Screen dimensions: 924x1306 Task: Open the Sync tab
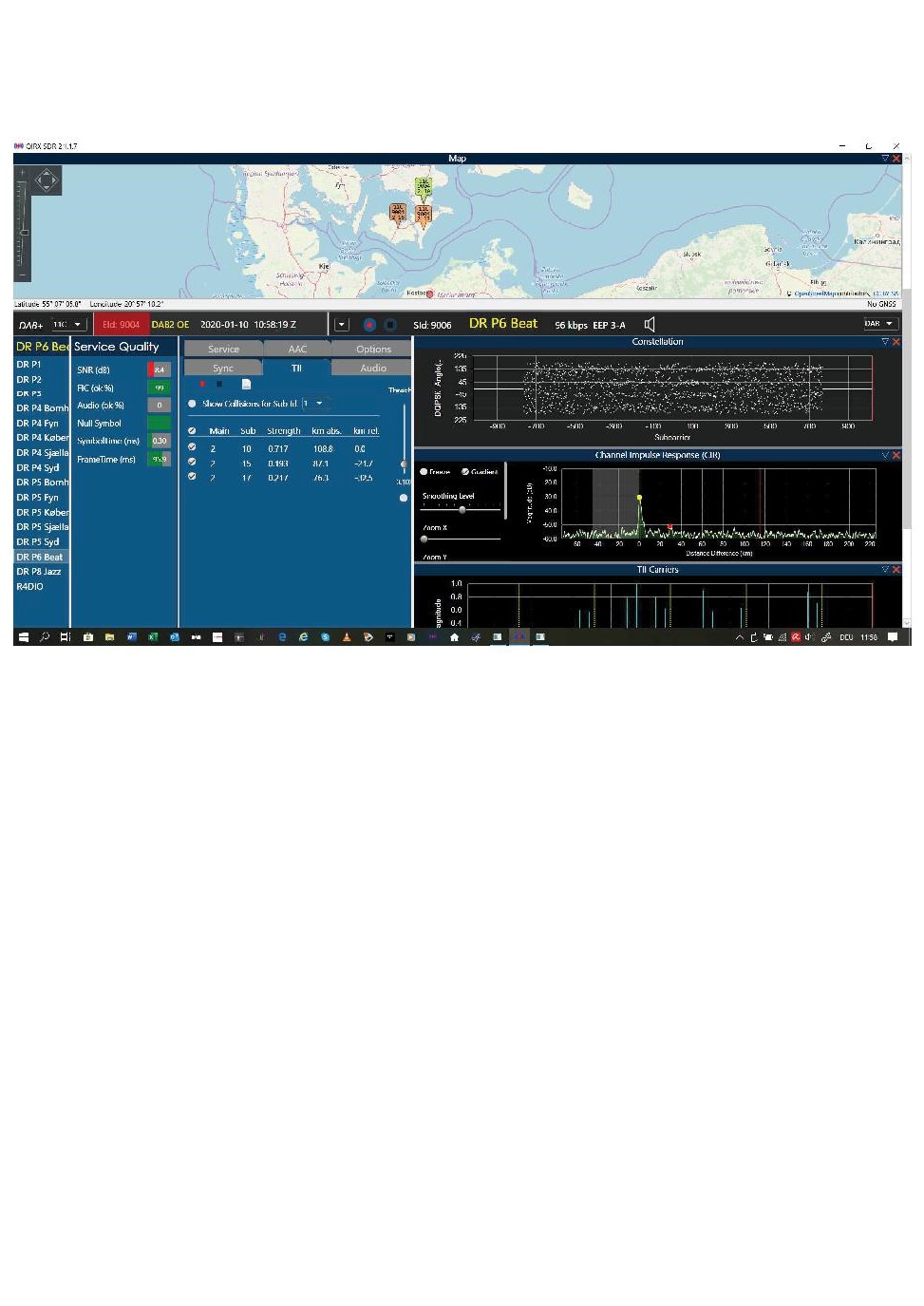pos(223,369)
